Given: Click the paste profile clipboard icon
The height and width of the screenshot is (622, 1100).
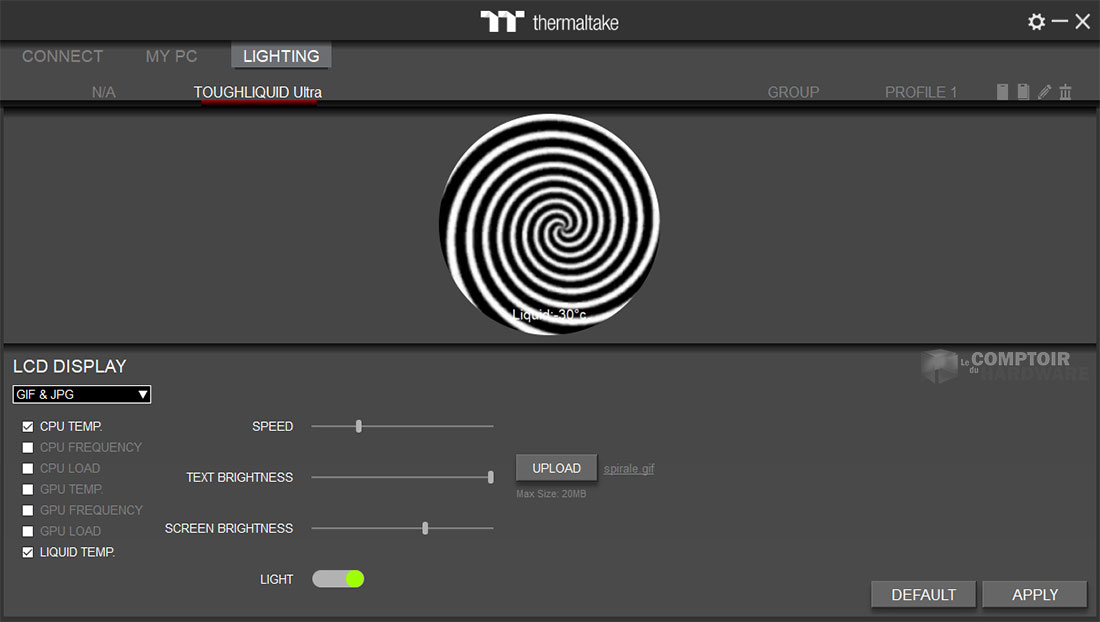Looking at the screenshot, I should pos(1023,92).
